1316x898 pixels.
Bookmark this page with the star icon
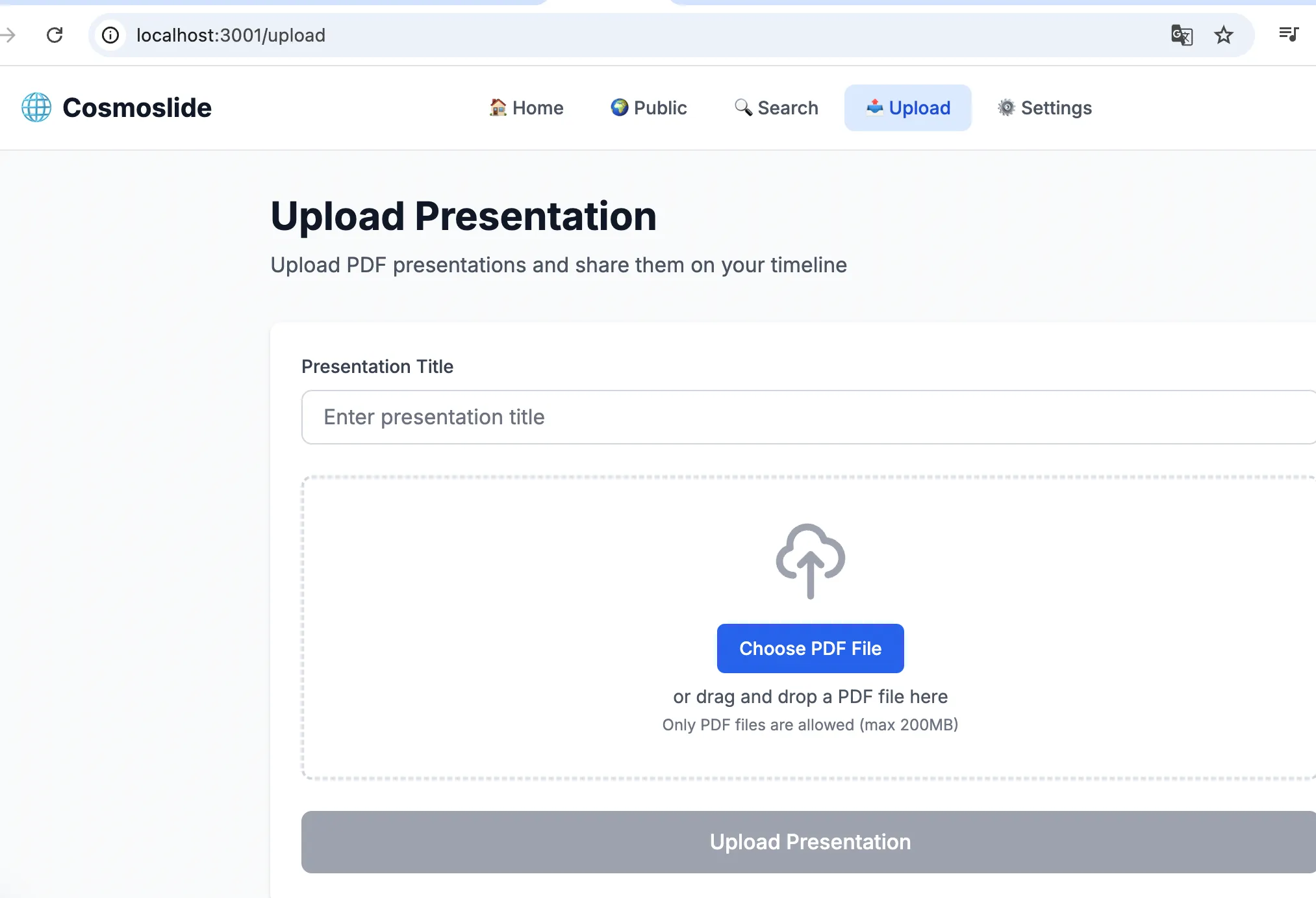point(1224,35)
